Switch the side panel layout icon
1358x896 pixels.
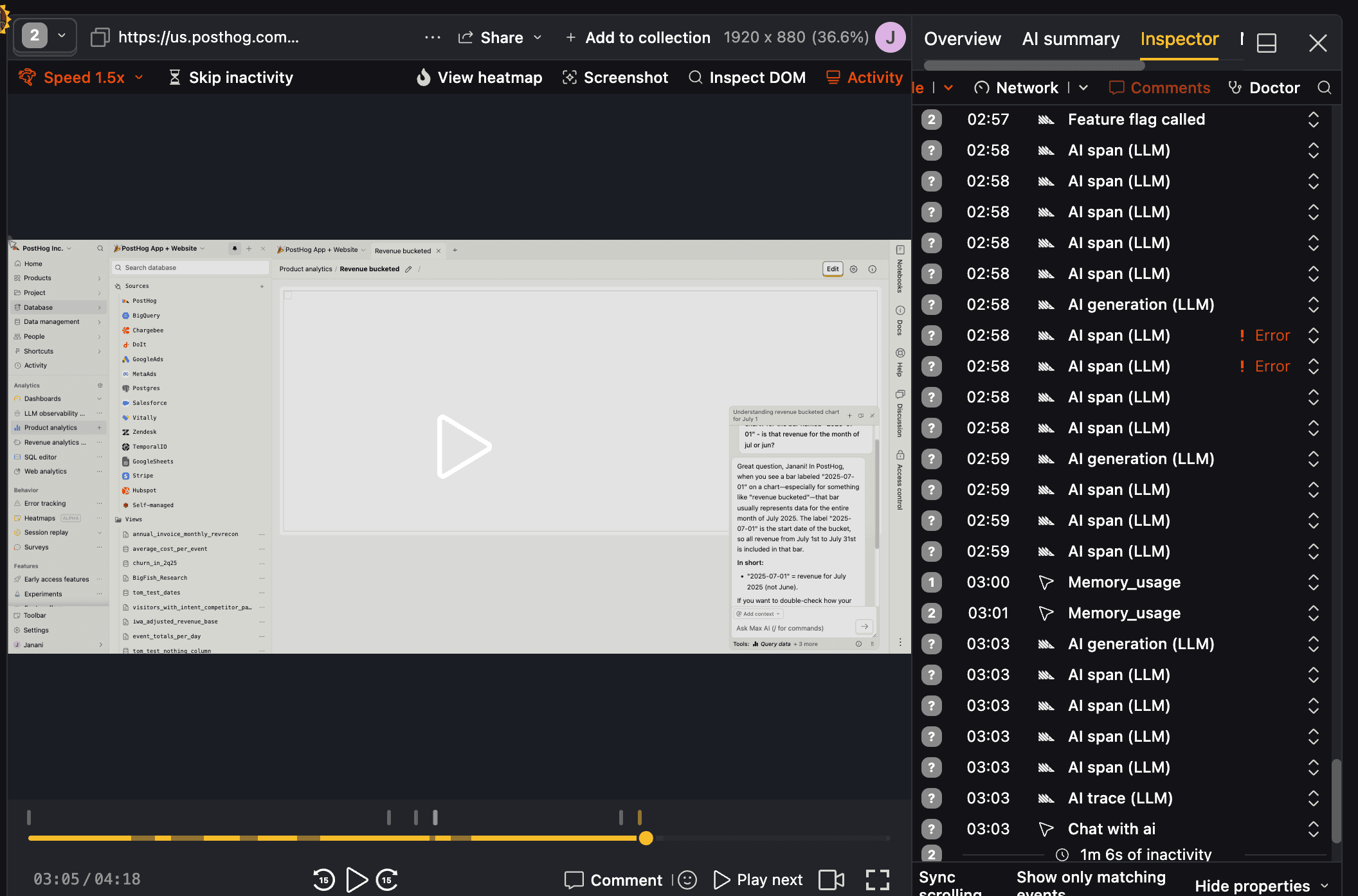pyautogui.click(x=1267, y=42)
